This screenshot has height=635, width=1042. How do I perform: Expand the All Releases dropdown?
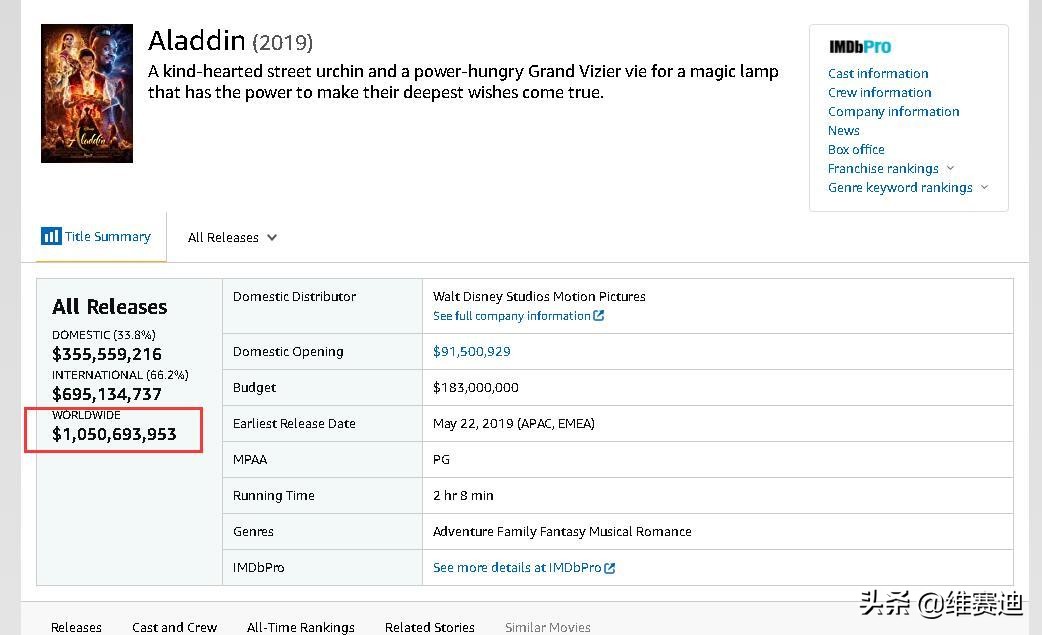[x=232, y=237]
